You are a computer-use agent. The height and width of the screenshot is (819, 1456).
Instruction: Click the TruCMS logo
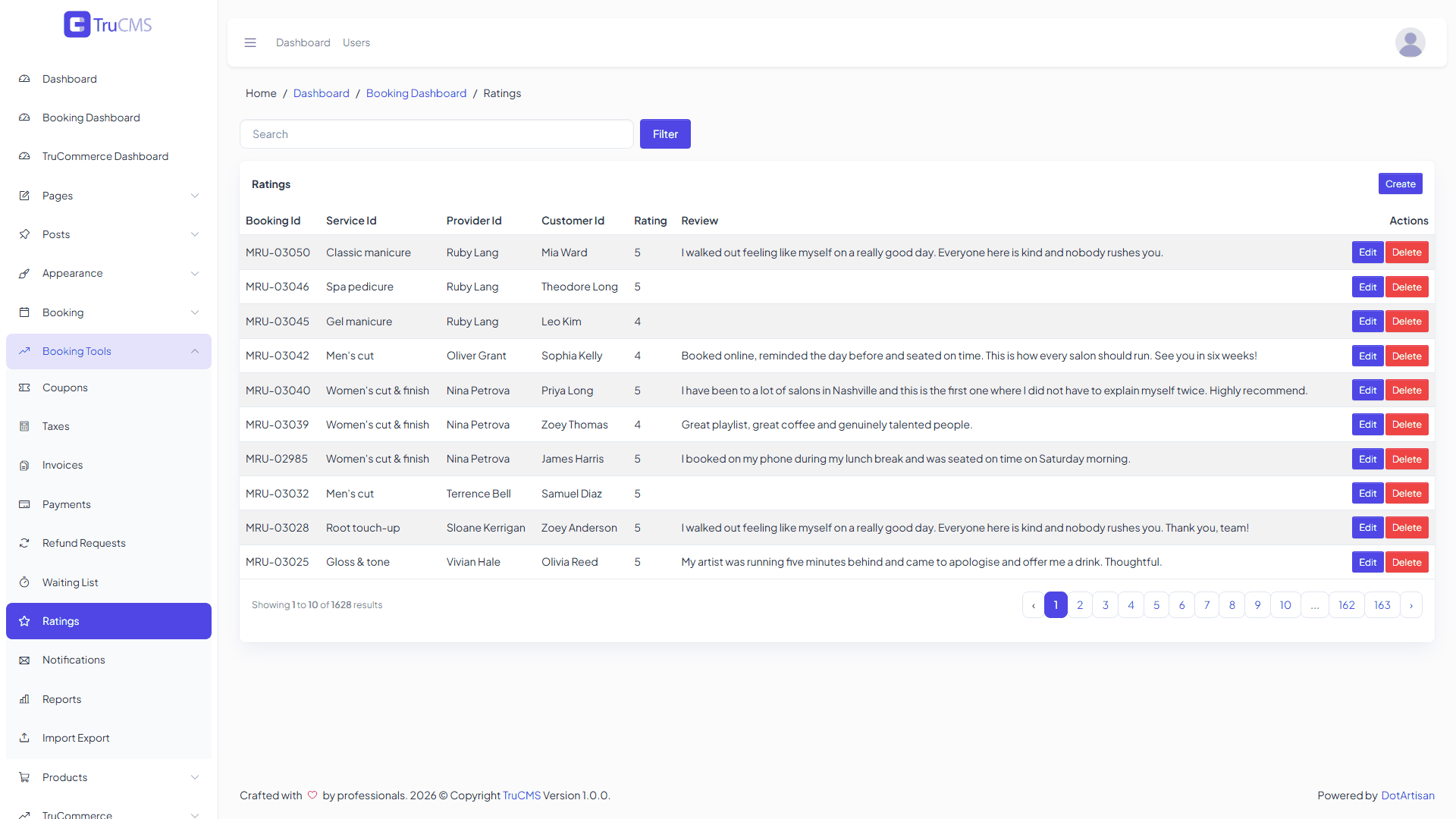click(x=108, y=24)
